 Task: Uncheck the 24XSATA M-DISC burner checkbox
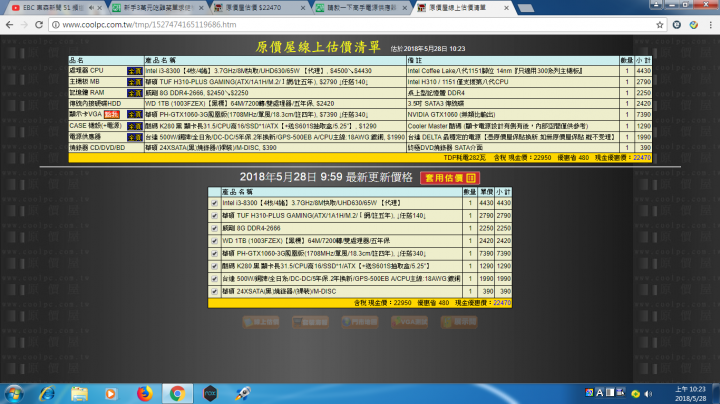tap(214, 292)
